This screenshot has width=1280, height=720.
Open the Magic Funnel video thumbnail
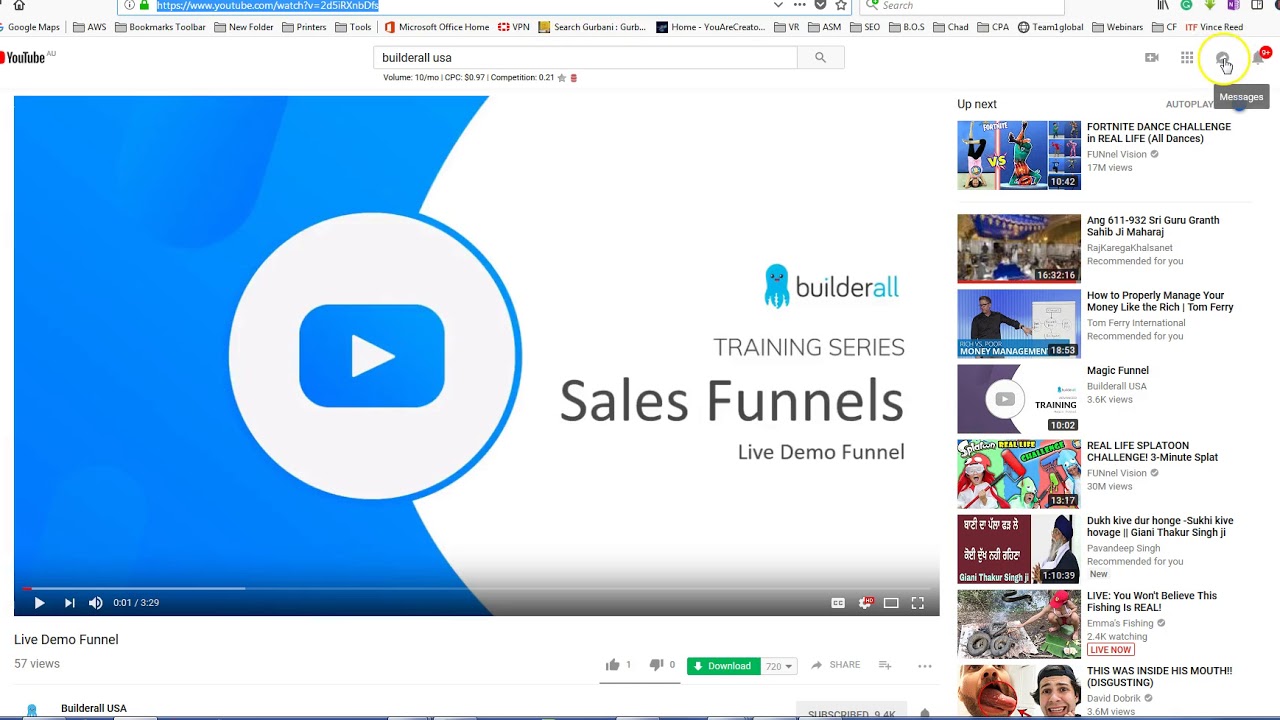(x=1019, y=398)
